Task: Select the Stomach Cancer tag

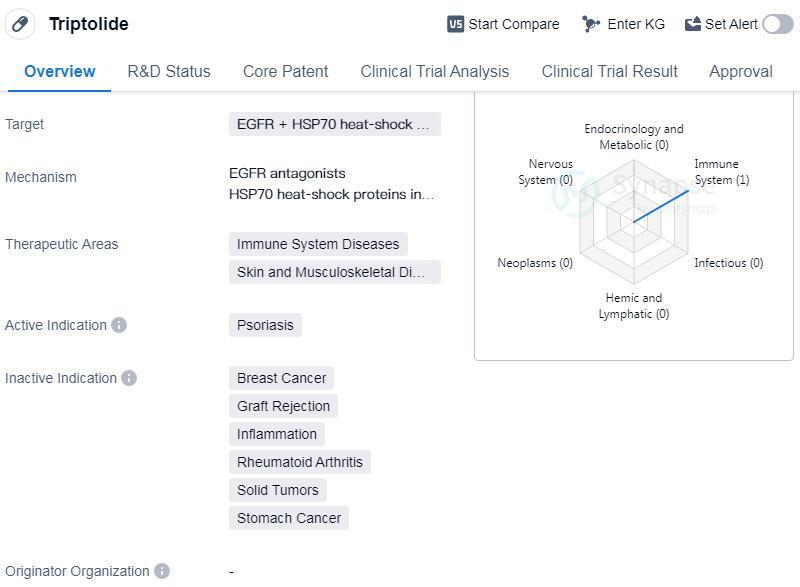Action: [289, 518]
